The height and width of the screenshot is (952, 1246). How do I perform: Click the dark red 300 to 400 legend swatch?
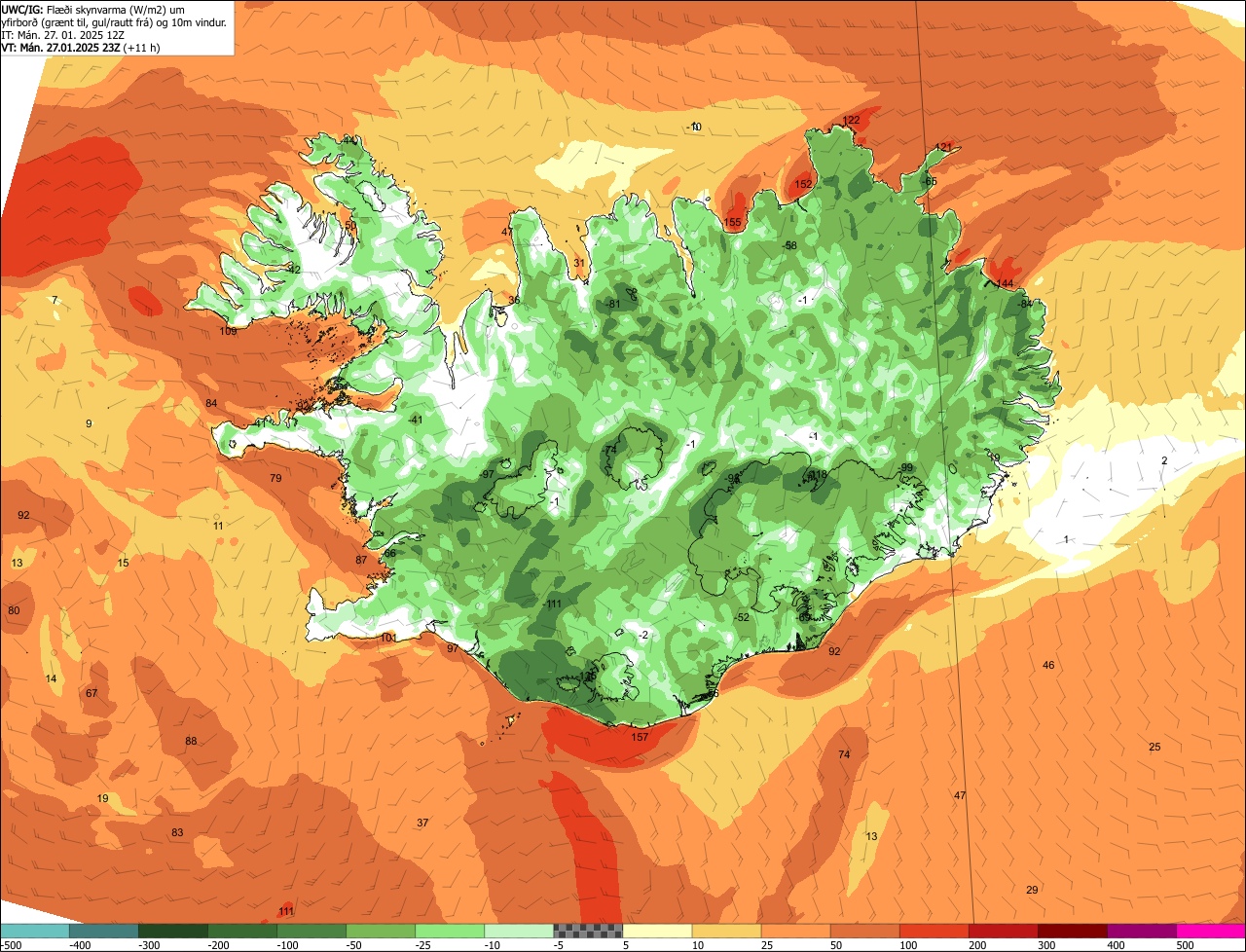[x=1072, y=931]
